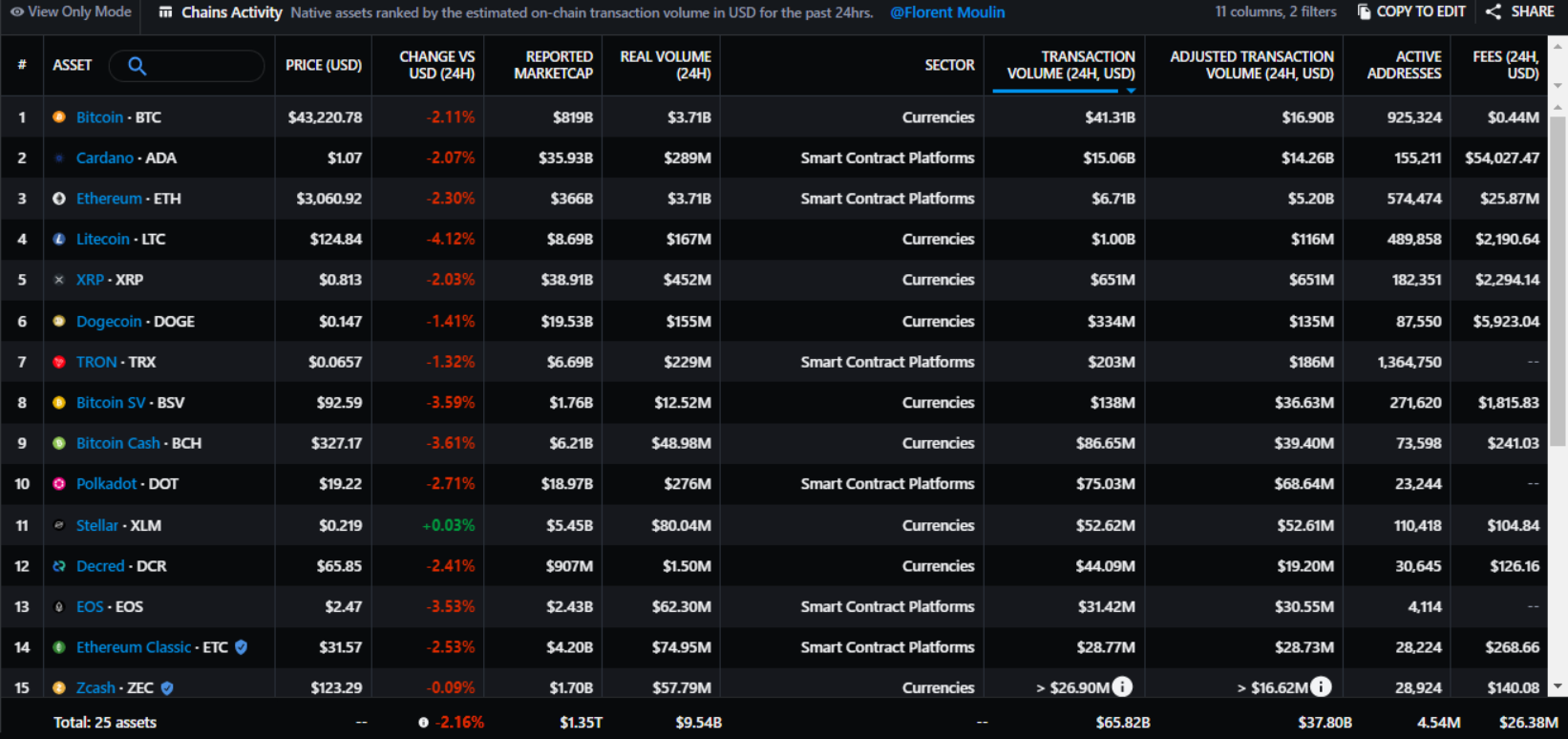The height and width of the screenshot is (739, 1568).
Task: Click '11 columns, 2 filters' text
Action: pos(1276,12)
